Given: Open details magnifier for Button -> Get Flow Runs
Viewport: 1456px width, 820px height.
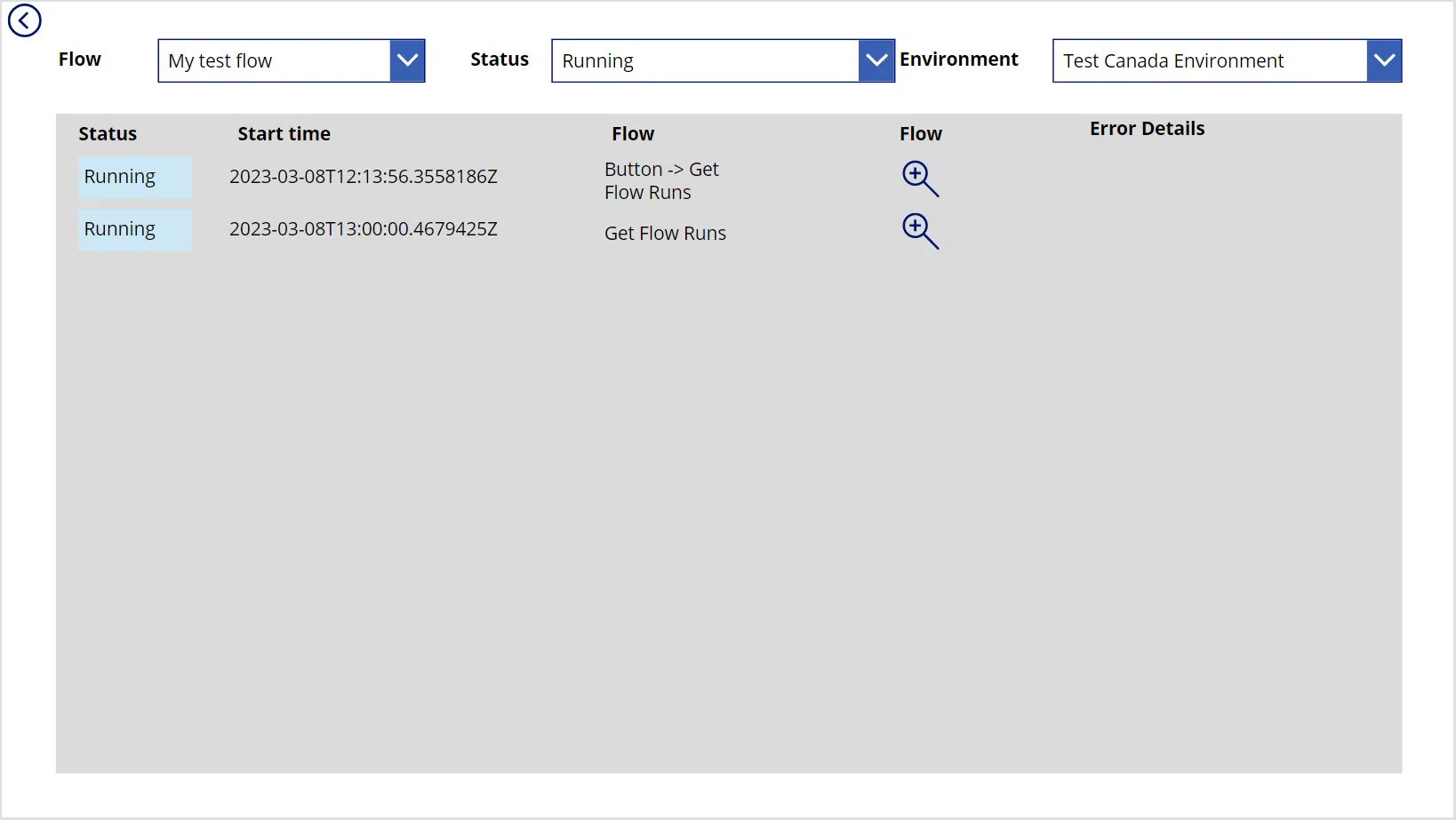Looking at the screenshot, I should pyautogui.click(x=920, y=179).
